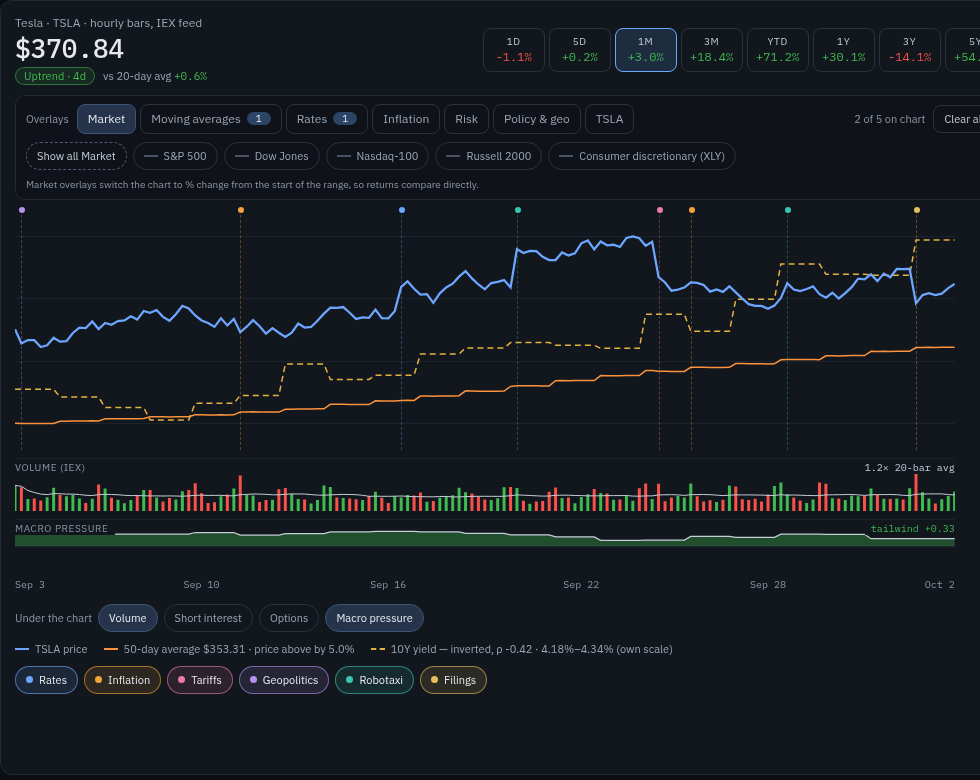Toggle the Short interest panel
The height and width of the screenshot is (780, 980).
pyautogui.click(x=208, y=618)
